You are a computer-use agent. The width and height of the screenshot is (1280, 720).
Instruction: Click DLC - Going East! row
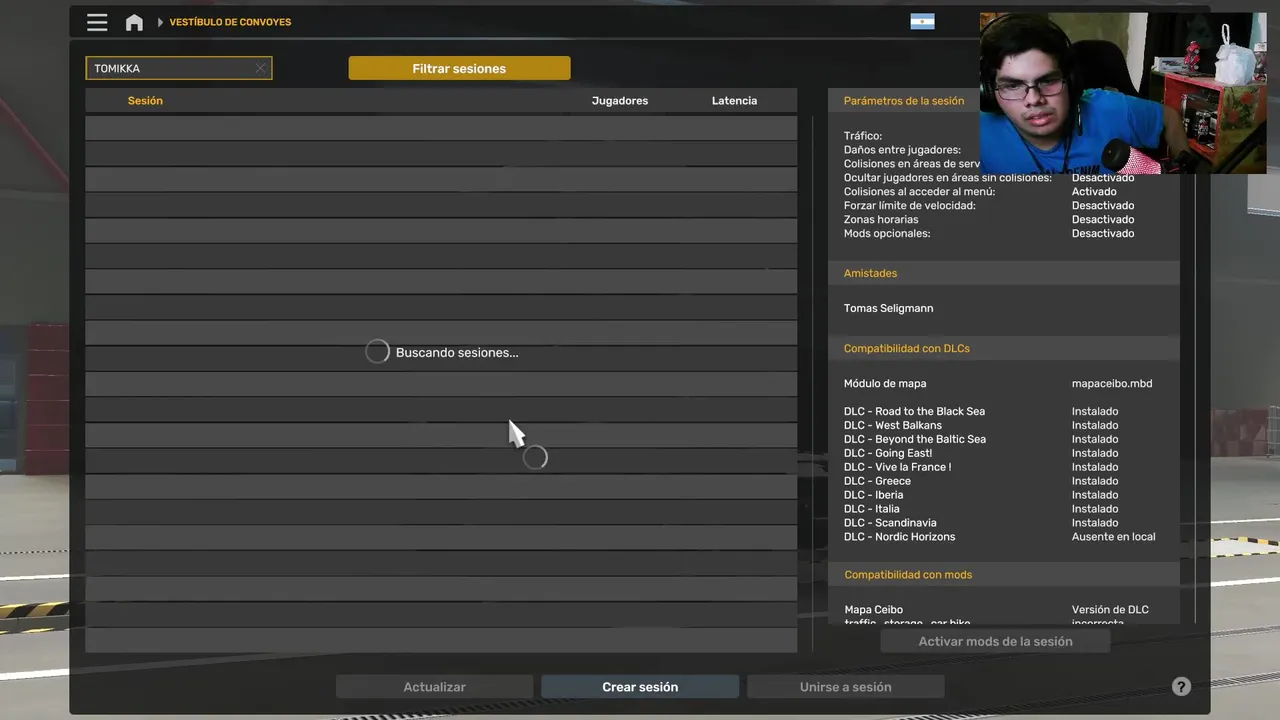[x=888, y=453]
